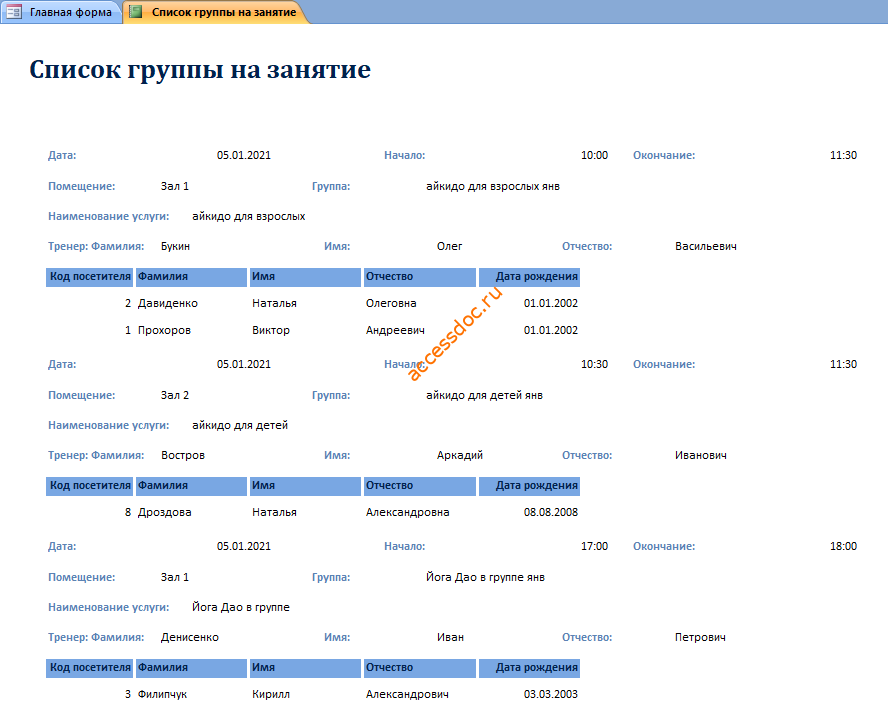Click trainer patronymic Петрович

(700, 637)
